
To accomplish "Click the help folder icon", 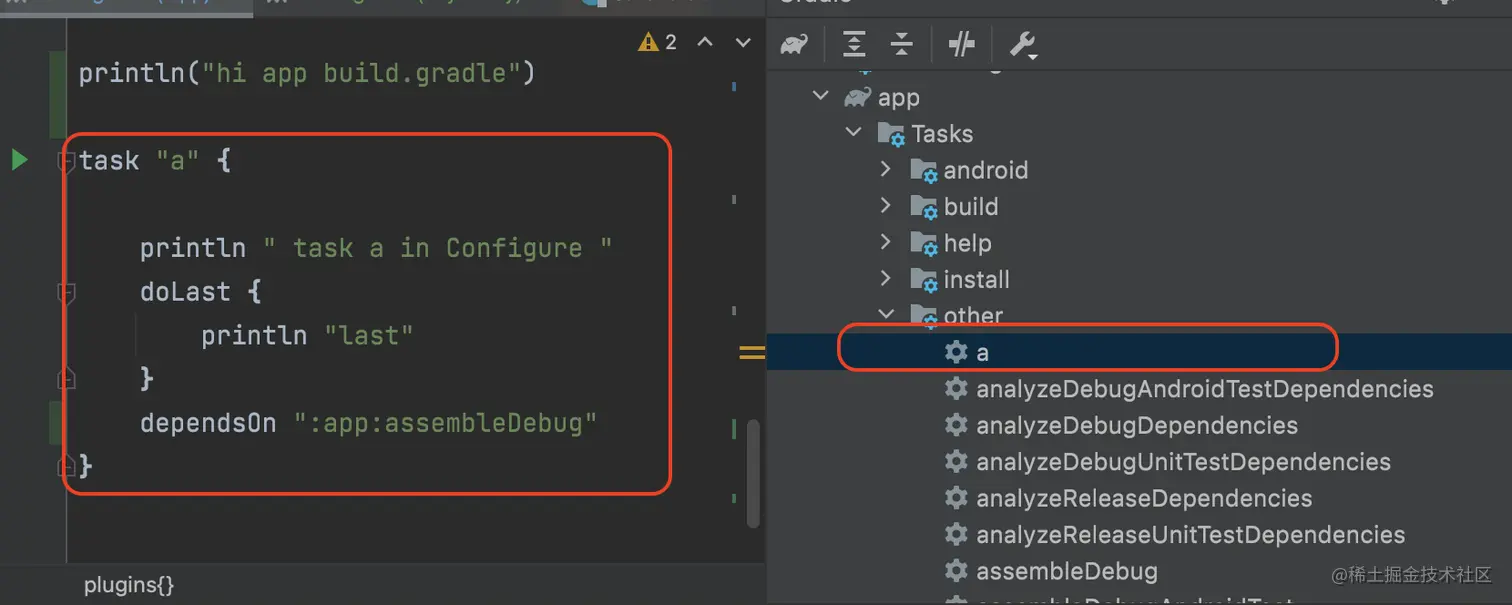I will click(x=923, y=244).
